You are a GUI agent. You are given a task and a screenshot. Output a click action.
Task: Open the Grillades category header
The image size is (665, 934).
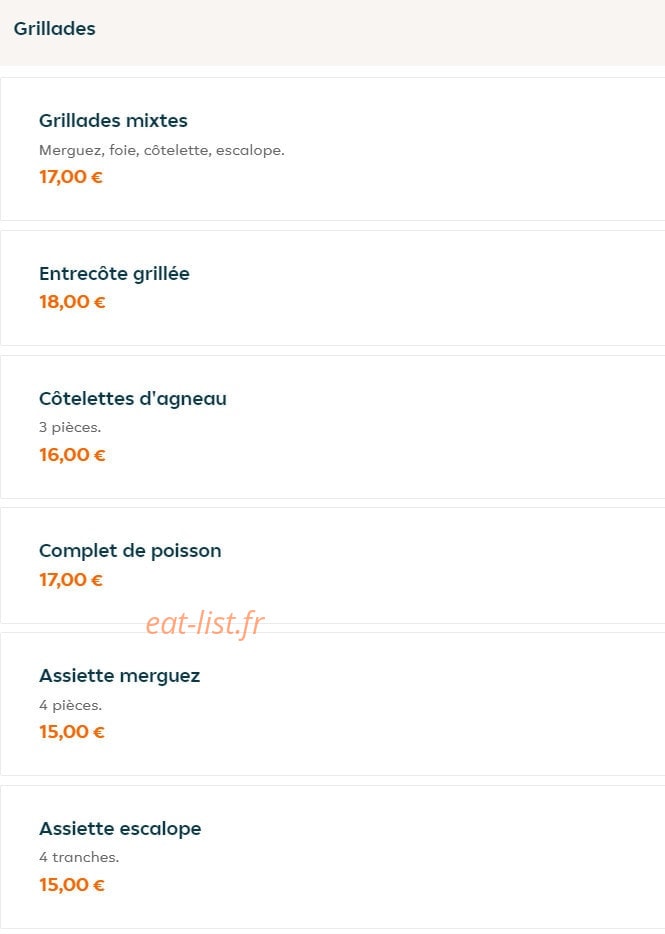[x=54, y=29]
